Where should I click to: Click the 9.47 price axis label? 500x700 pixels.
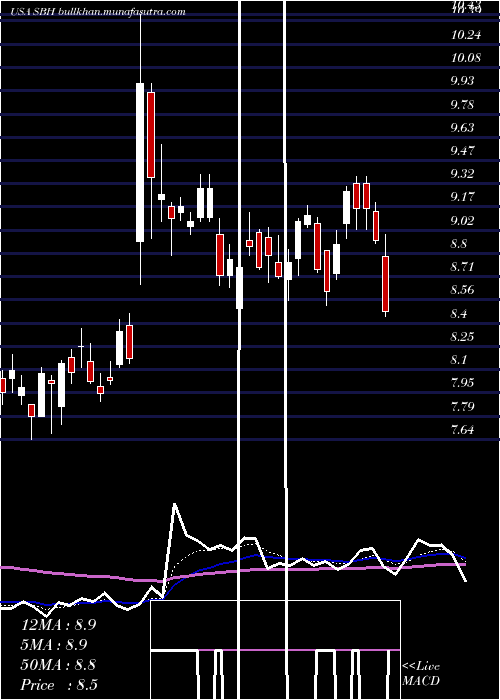pyautogui.click(x=462, y=150)
